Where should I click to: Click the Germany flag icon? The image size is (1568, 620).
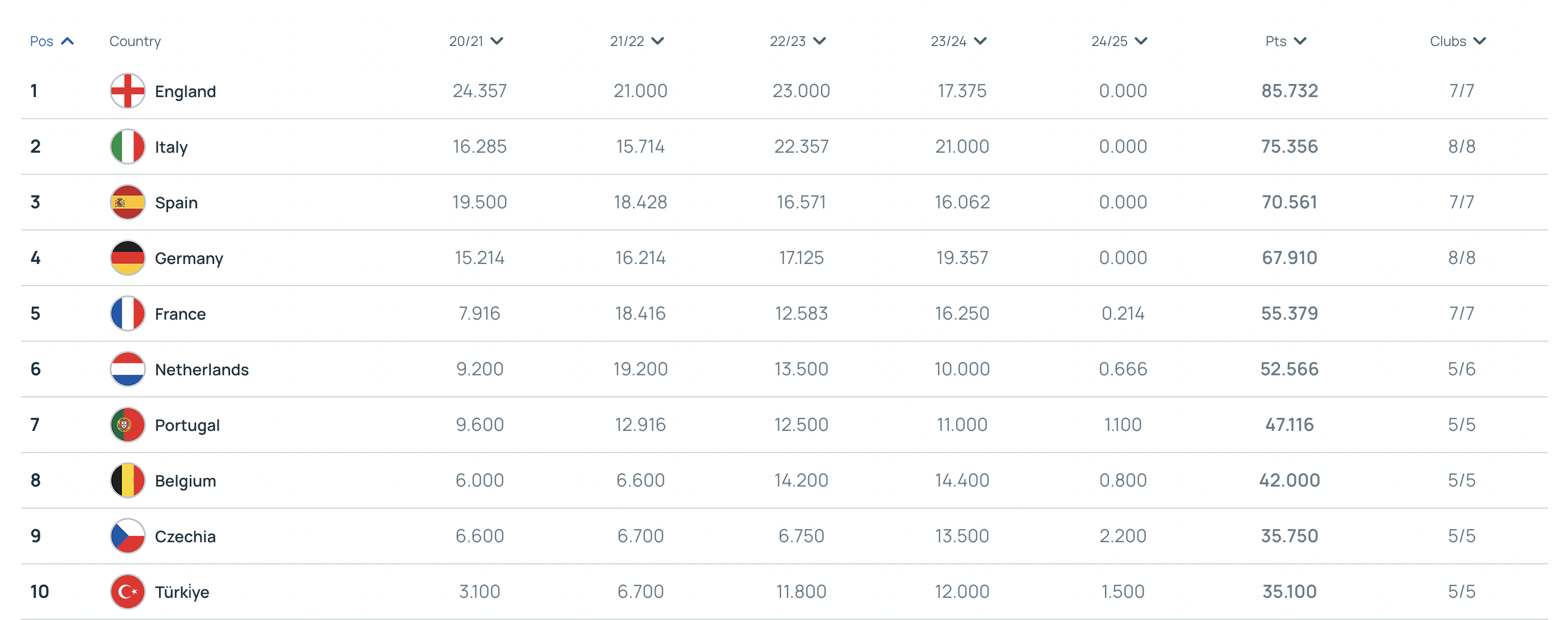(x=127, y=258)
